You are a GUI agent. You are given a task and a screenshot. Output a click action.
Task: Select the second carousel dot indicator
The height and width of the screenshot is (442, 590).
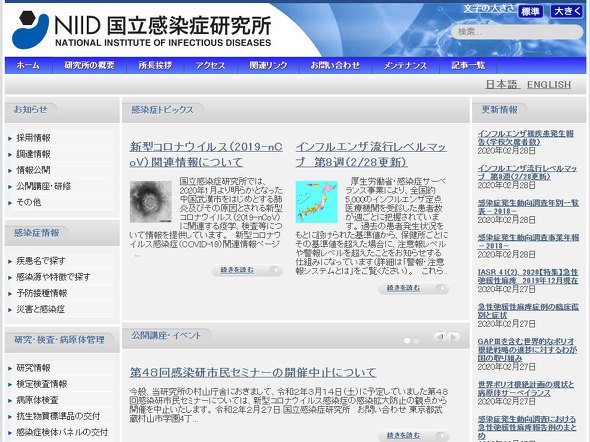pos(416,340)
